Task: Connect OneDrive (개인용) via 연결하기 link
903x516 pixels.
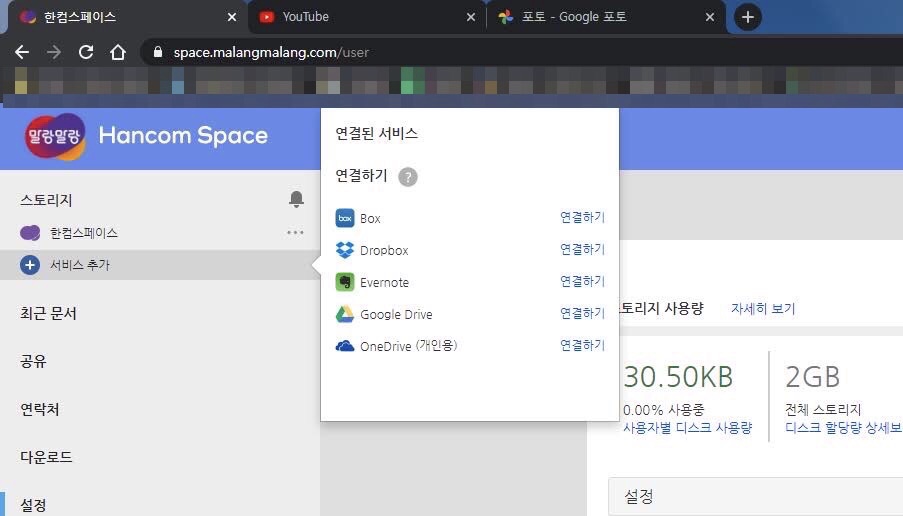Action: pyautogui.click(x=582, y=345)
